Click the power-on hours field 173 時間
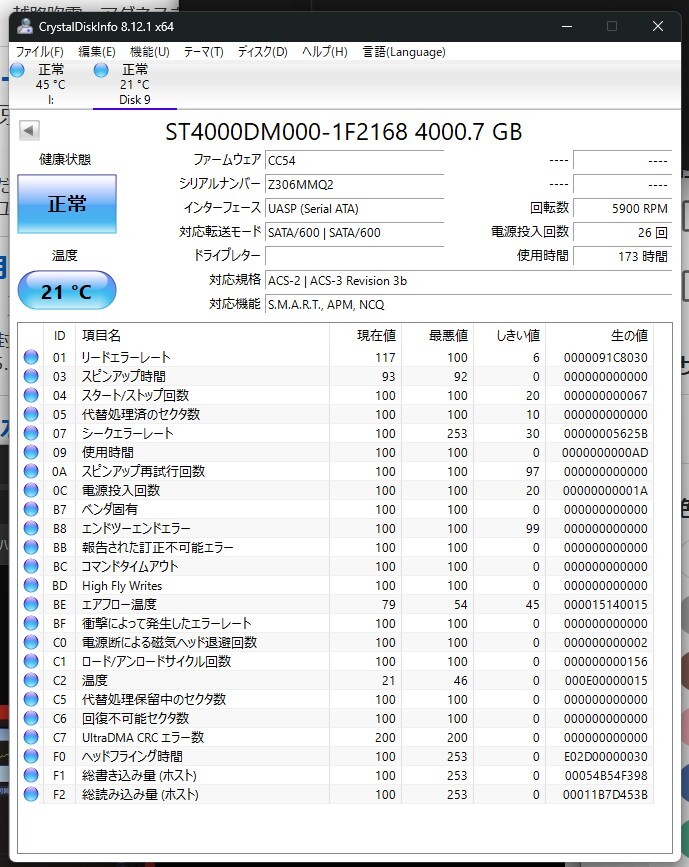Image resolution: width=689 pixels, height=867 pixels. 622,256
